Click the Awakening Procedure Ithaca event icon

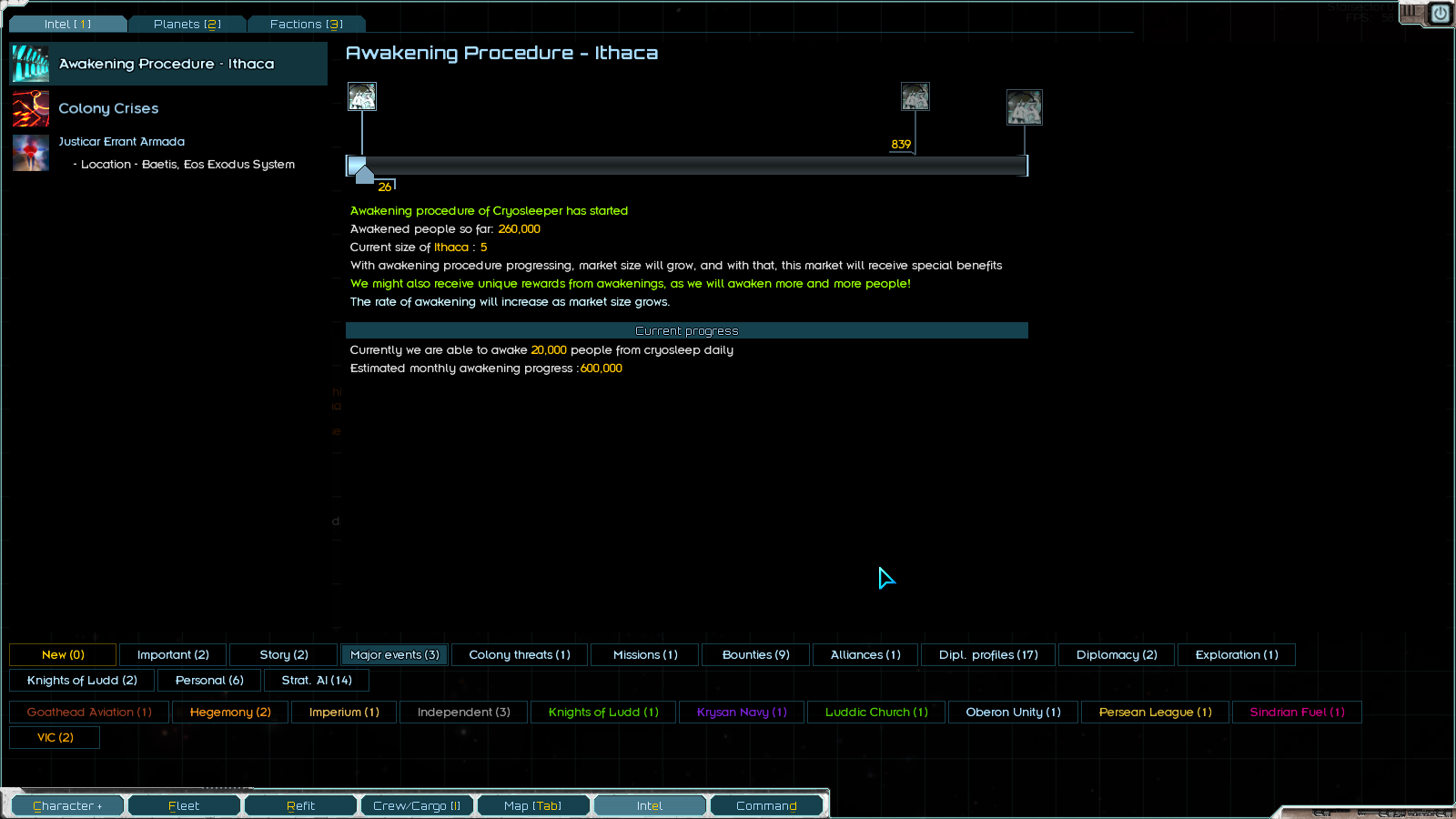click(30, 64)
